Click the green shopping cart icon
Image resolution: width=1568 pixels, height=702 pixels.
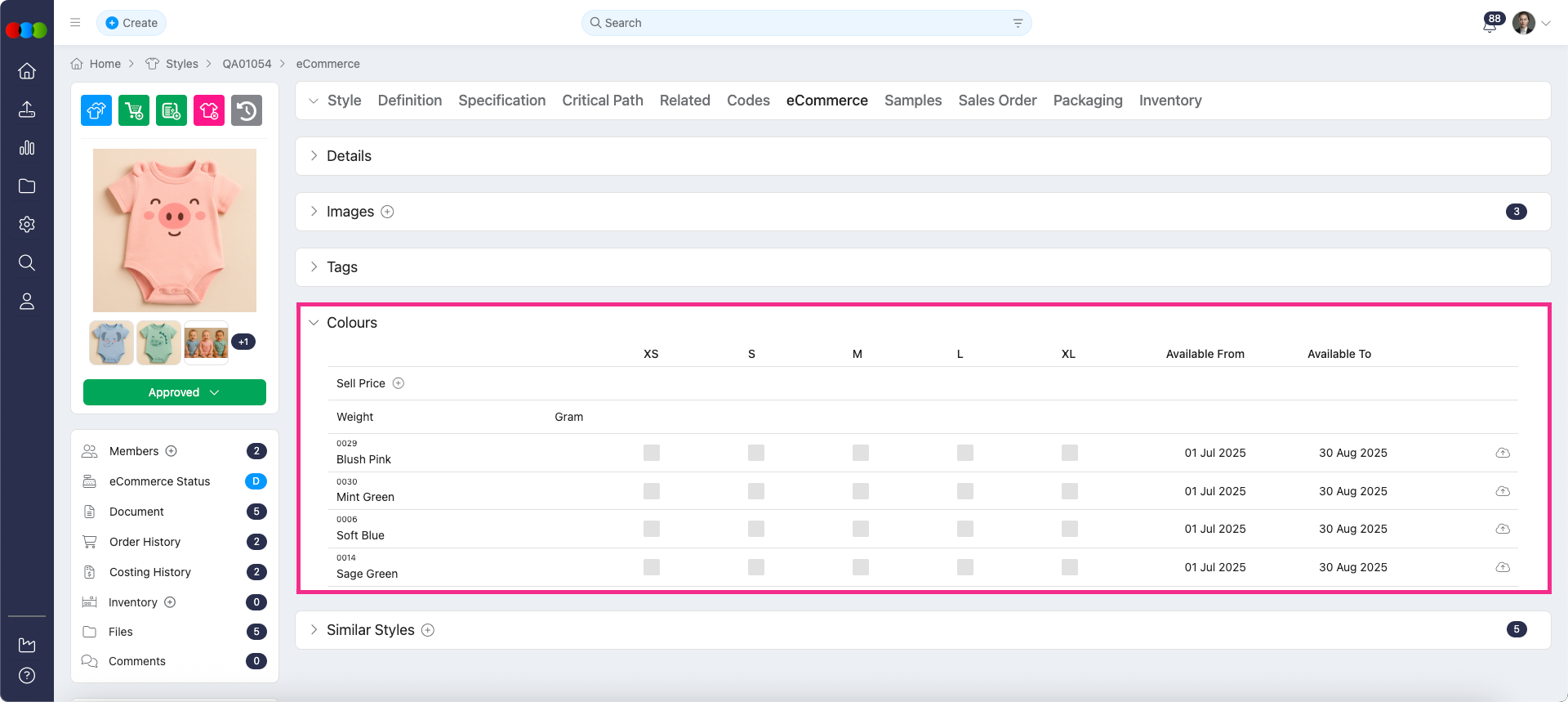tap(134, 110)
